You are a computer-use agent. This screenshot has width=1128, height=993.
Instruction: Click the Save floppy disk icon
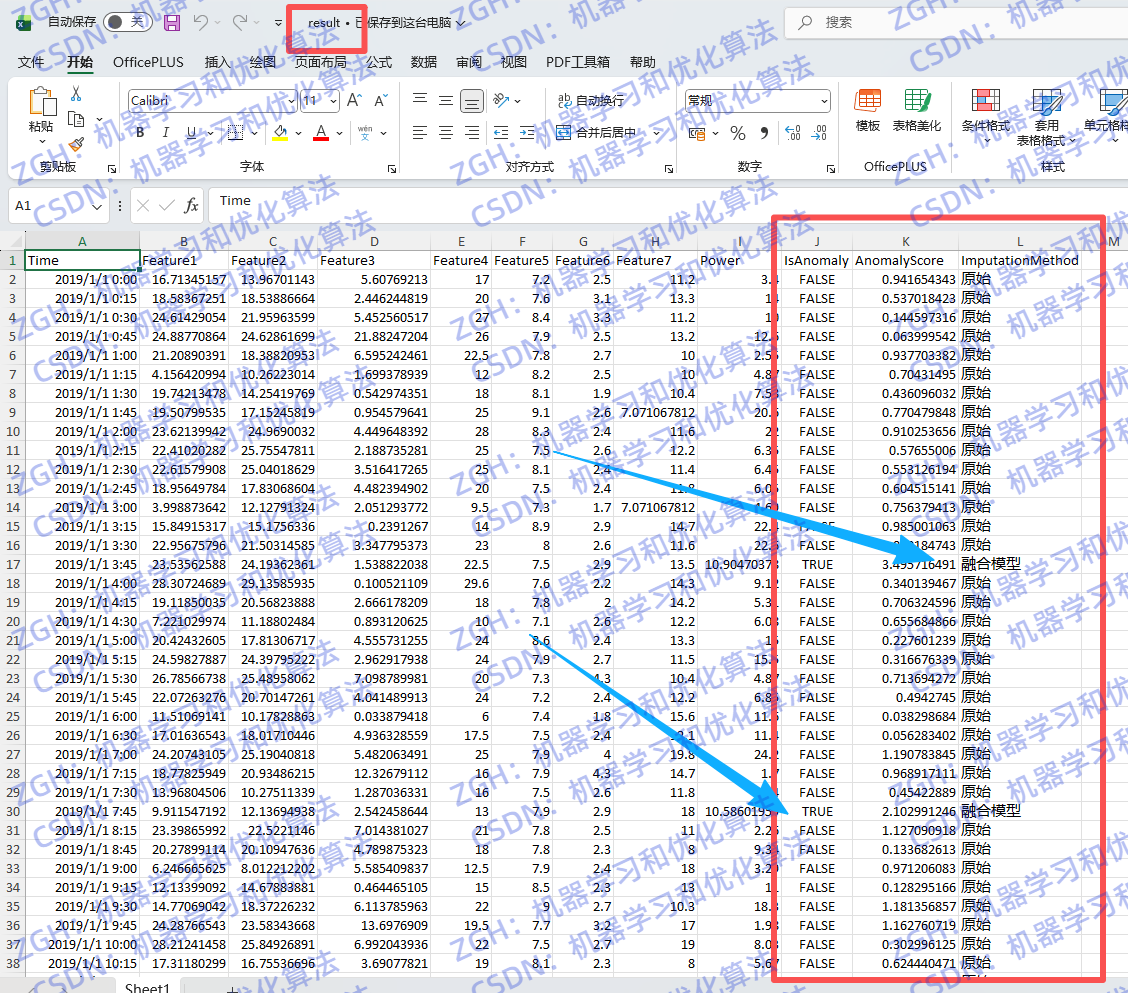(x=172, y=22)
